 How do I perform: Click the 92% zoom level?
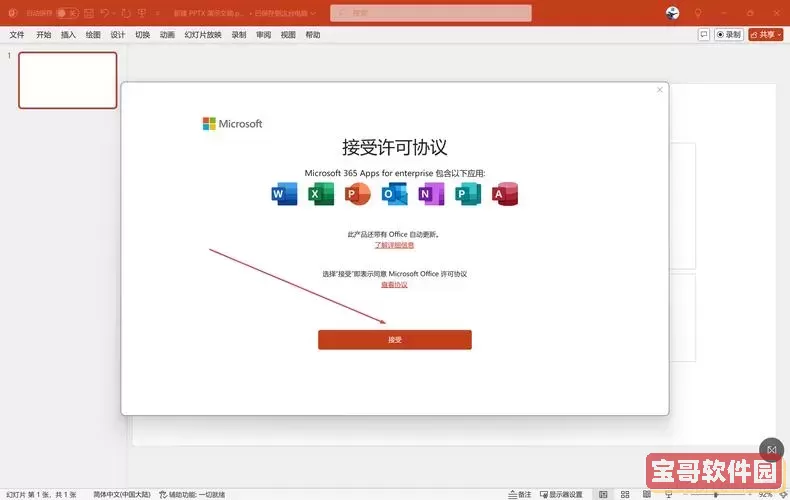point(765,494)
